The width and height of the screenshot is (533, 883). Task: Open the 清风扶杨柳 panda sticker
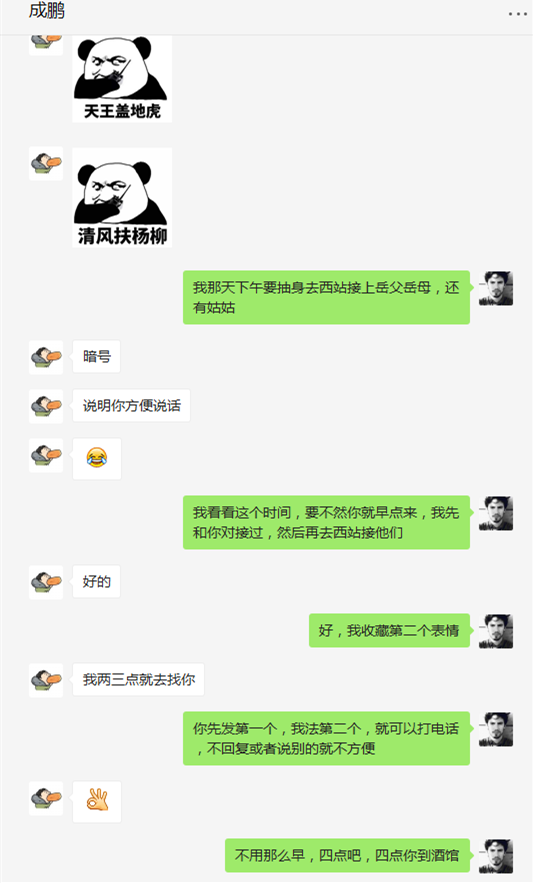[122, 198]
